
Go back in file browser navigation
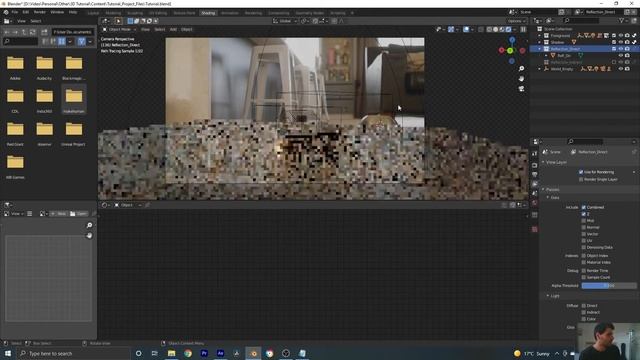(7, 32)
